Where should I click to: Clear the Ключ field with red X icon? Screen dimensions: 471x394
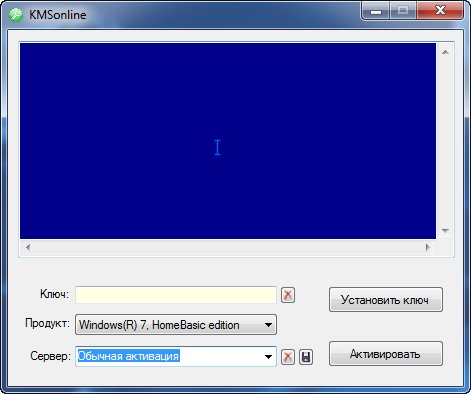[x=288, y=295]
